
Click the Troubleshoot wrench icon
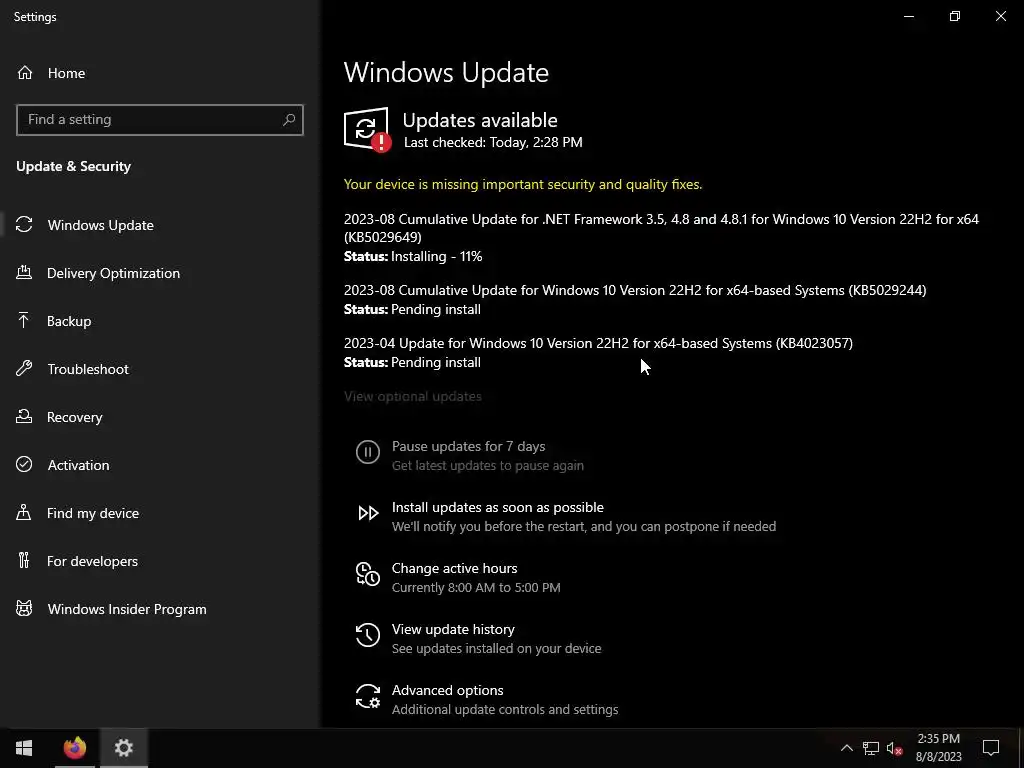(24, 368)
